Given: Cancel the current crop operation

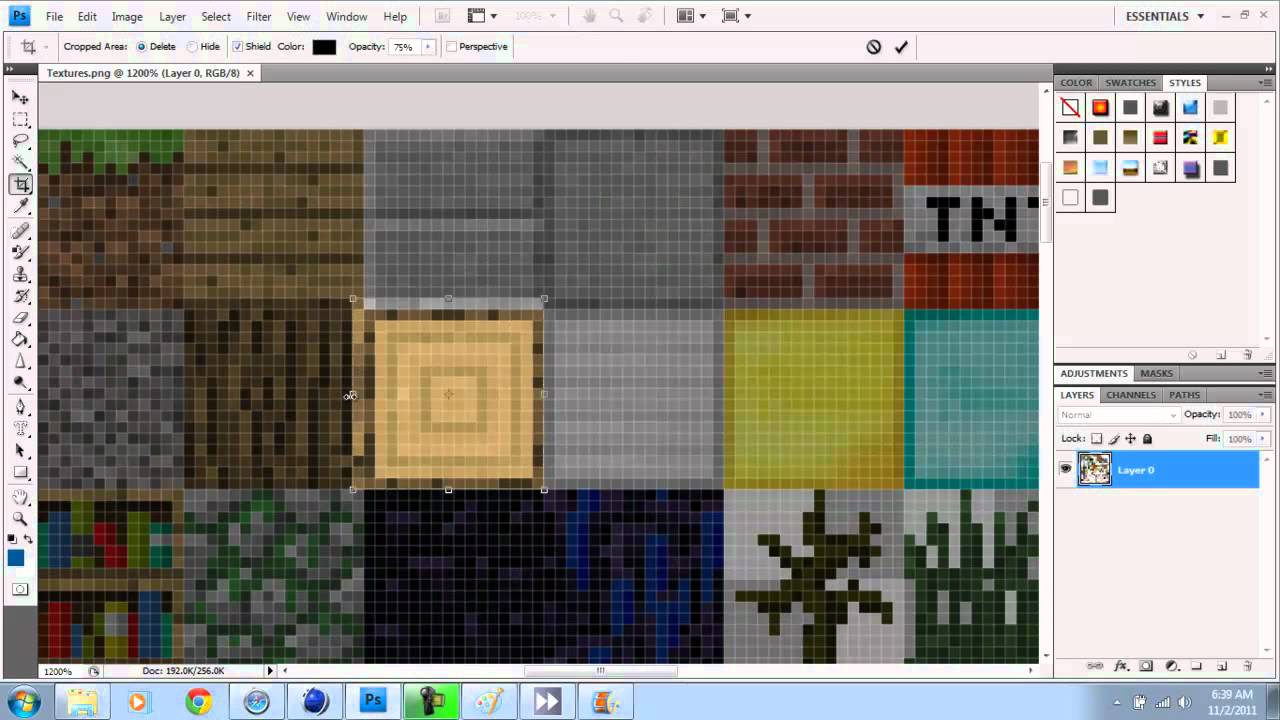Looking at the screenshot, I should click(x=874, y=47).
